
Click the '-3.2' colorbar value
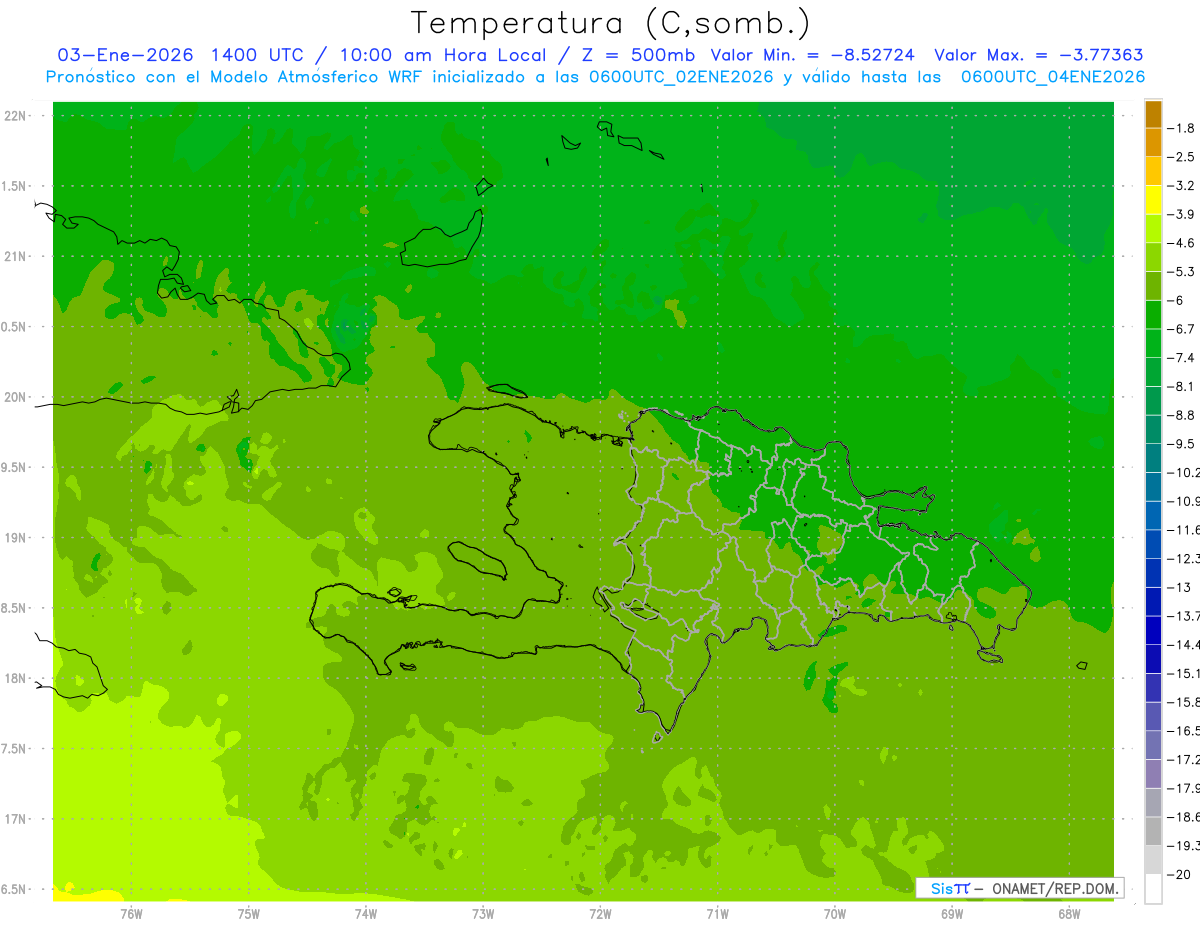coord(1181,186)
